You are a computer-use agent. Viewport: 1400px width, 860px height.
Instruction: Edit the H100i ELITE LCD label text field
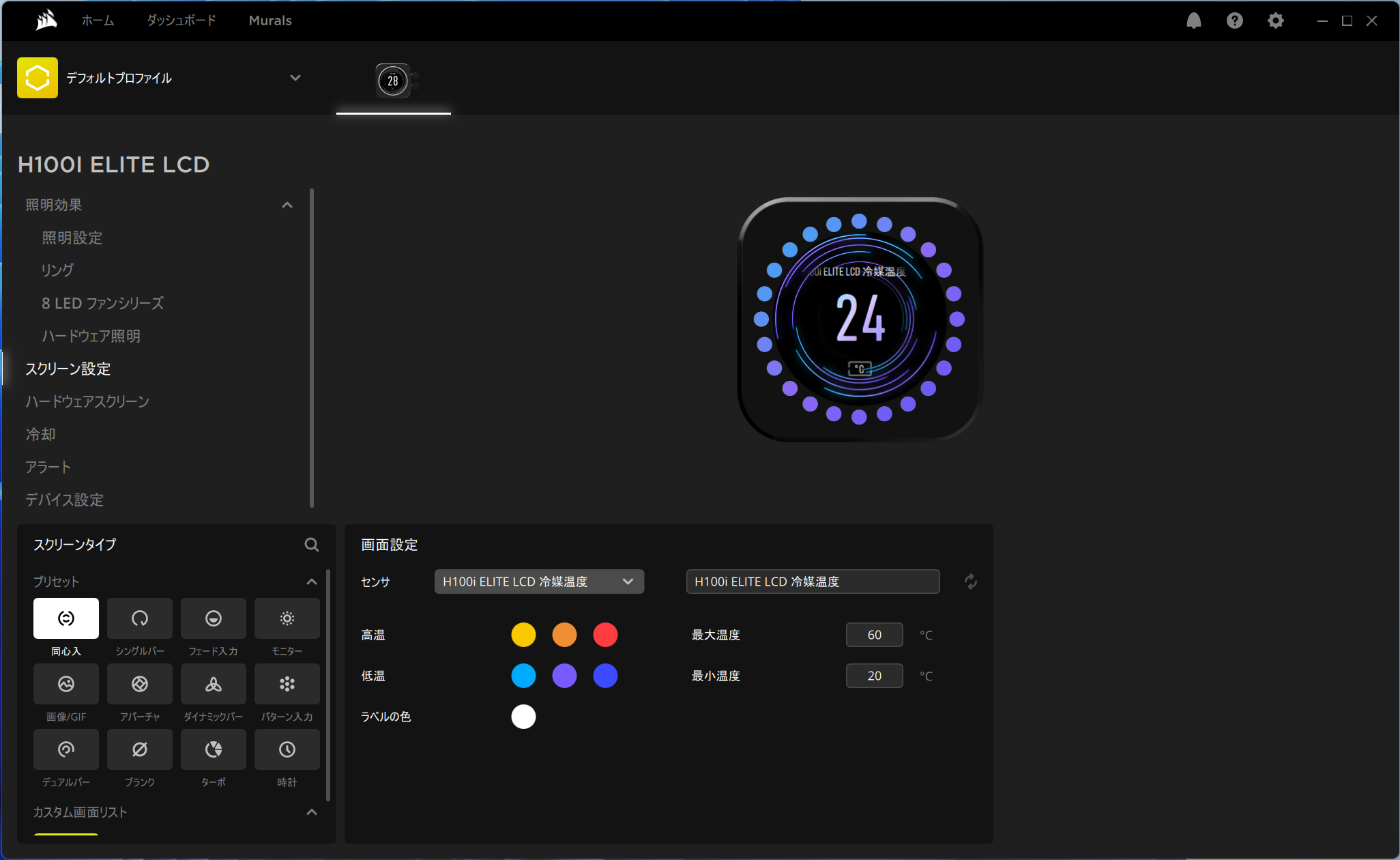click(x=813, y=582)
